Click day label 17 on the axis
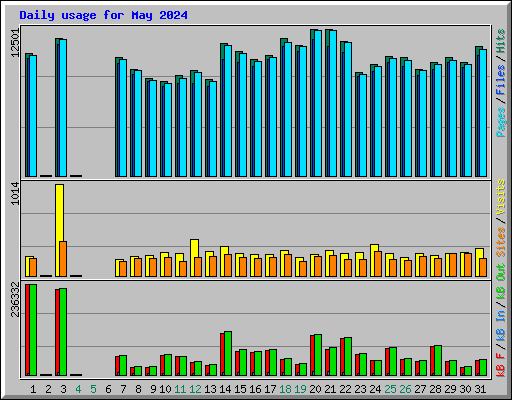This screenshot has height=400, width=512. pos(270,389)
